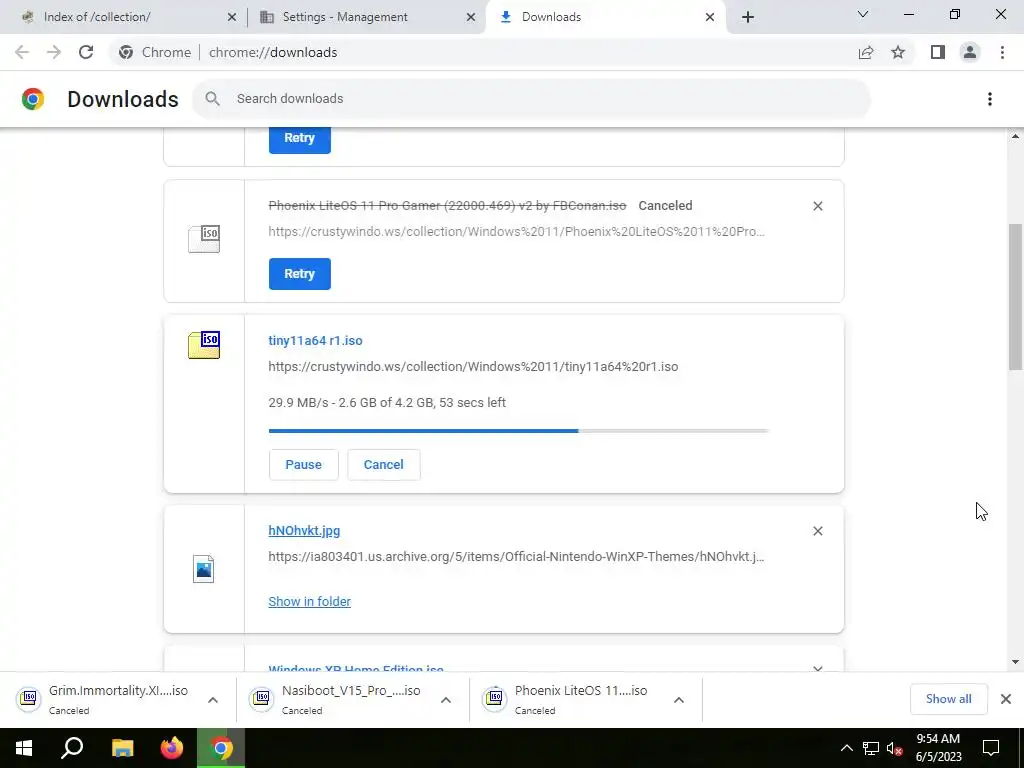The height and width of the screenshot is (768, 1024).
Task: Open the Windows Start menu
Action: pos(24,748)
